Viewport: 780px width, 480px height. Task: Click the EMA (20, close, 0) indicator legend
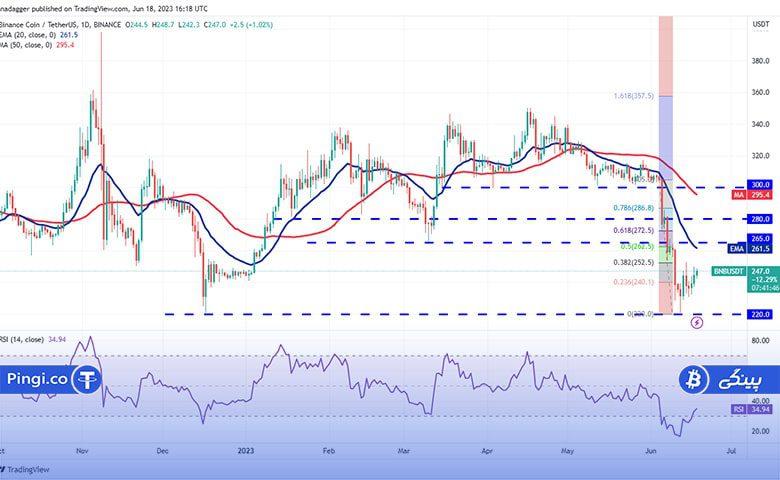coord(39,35)
